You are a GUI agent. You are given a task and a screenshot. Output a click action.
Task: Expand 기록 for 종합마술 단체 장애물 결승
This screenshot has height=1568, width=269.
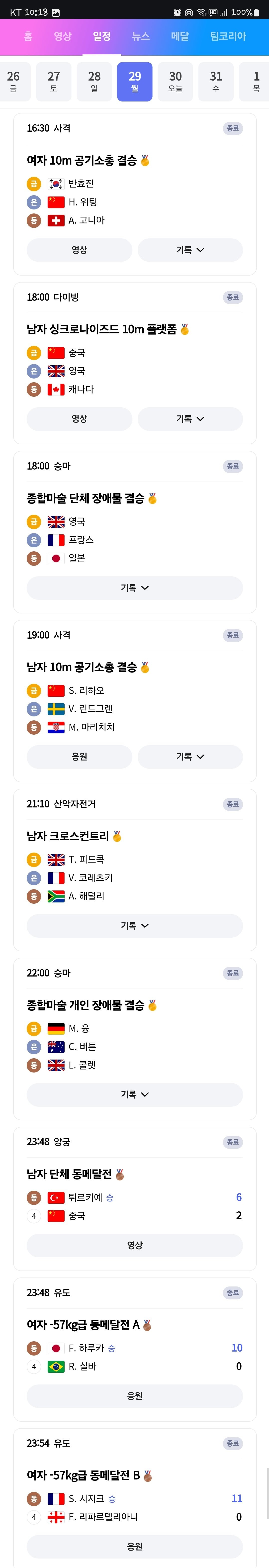click(x=135, y=588)
